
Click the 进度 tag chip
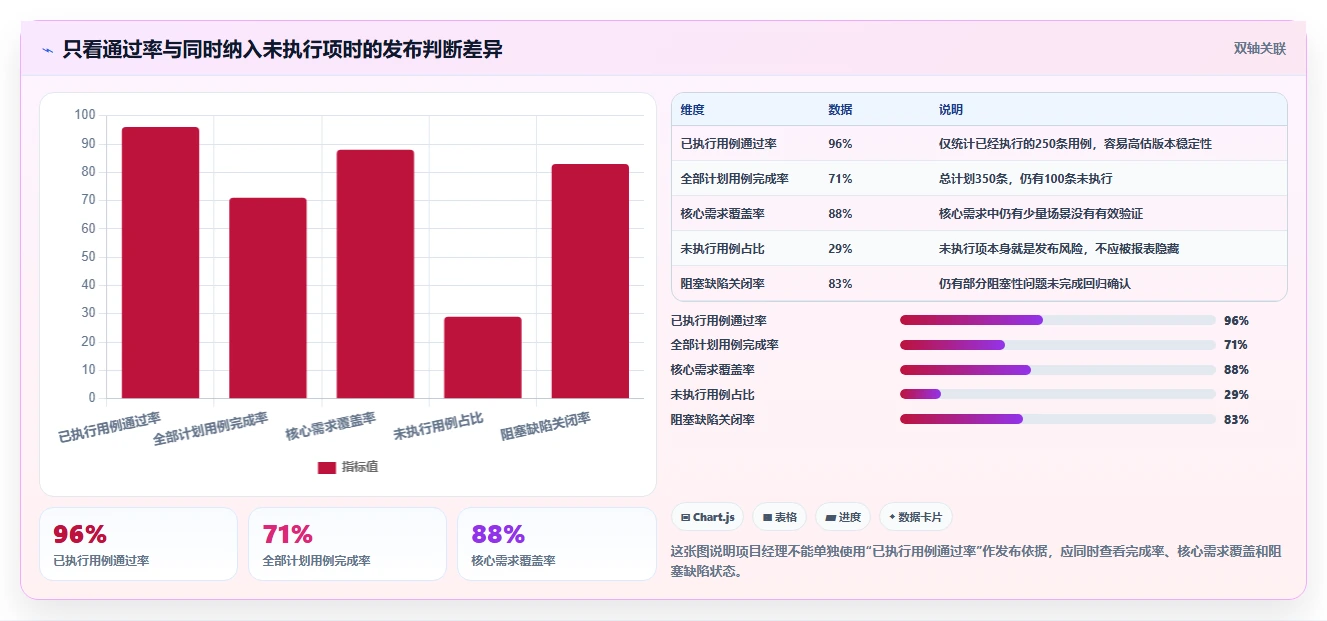[x=843, y=517]
